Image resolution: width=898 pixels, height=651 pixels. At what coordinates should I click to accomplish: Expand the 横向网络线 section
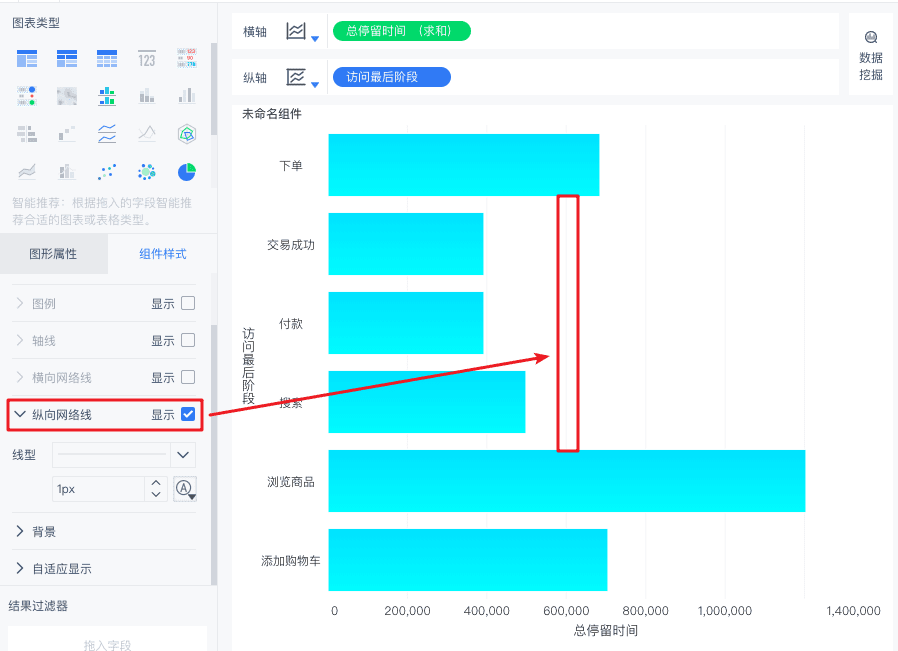(x=20, y=377)
